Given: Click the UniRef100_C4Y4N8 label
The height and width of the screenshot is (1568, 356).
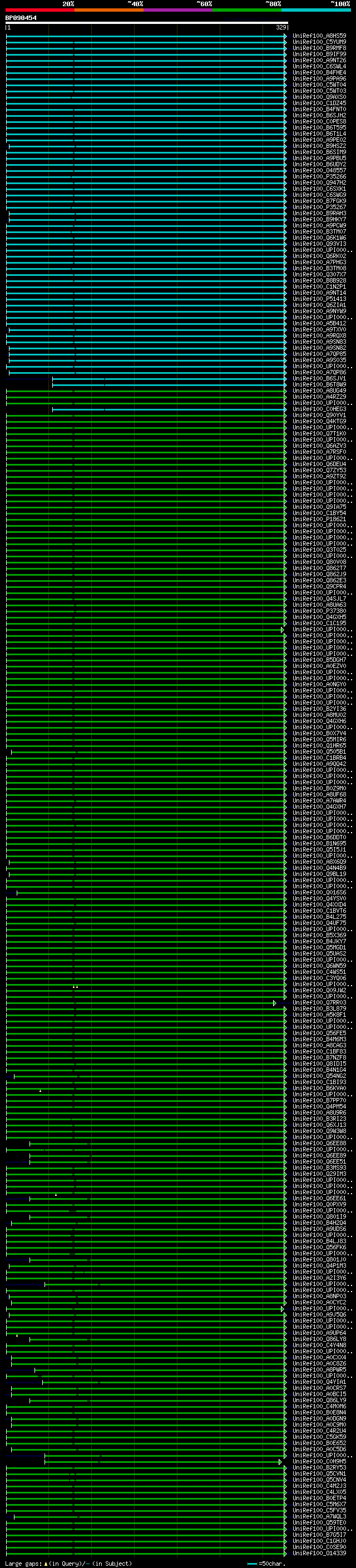Looking at the screenshot, I should click(319, 1345).
